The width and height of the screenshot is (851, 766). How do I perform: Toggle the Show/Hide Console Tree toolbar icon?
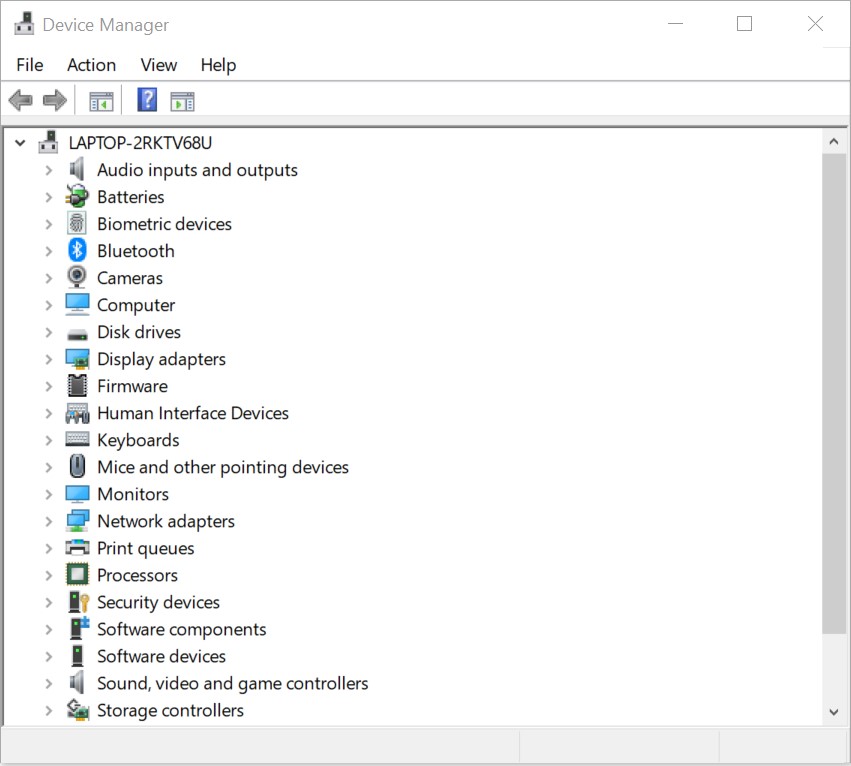tap(100, 99)
